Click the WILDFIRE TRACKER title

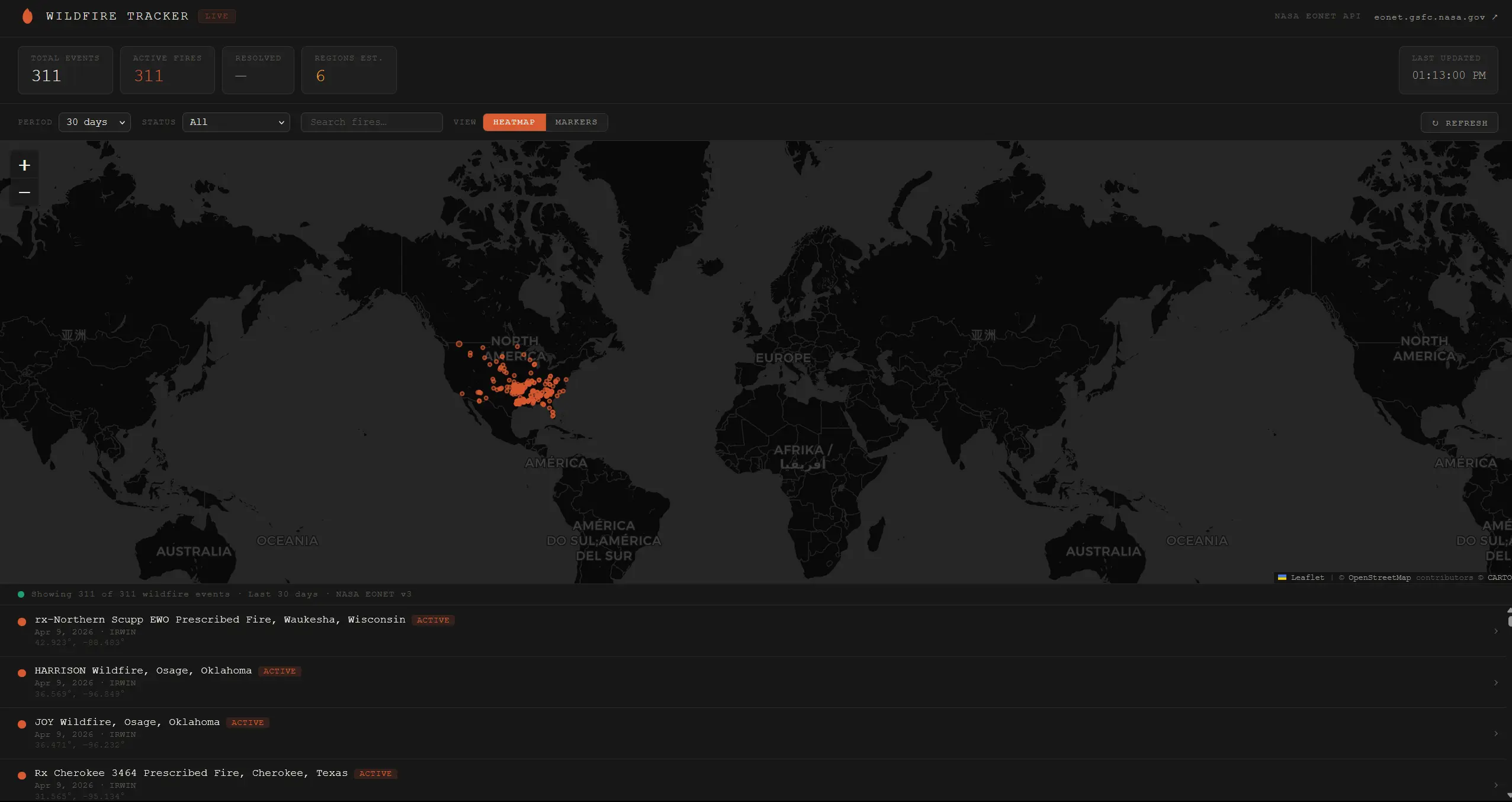117,16
